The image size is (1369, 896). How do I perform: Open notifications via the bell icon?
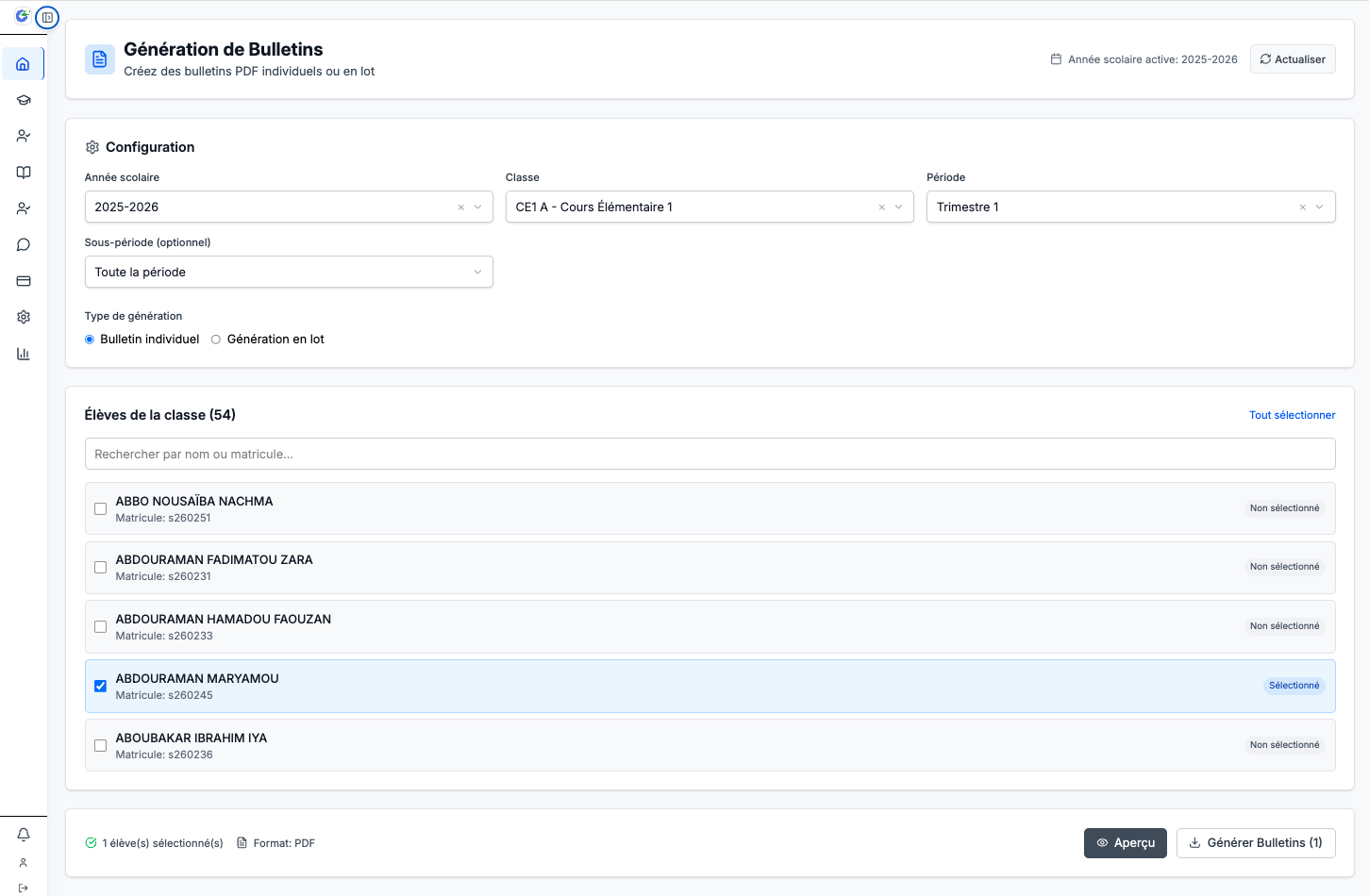point(23,834)
